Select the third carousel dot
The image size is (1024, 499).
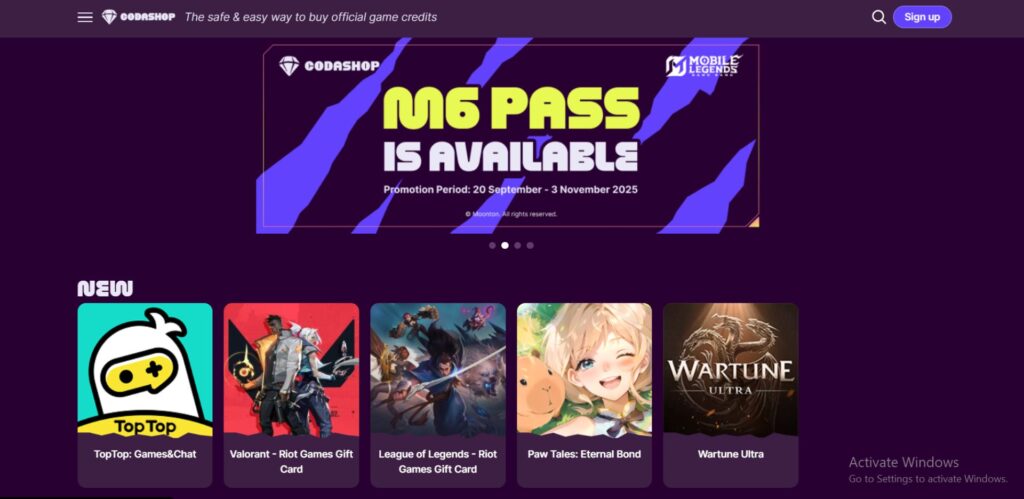point(517,246)
